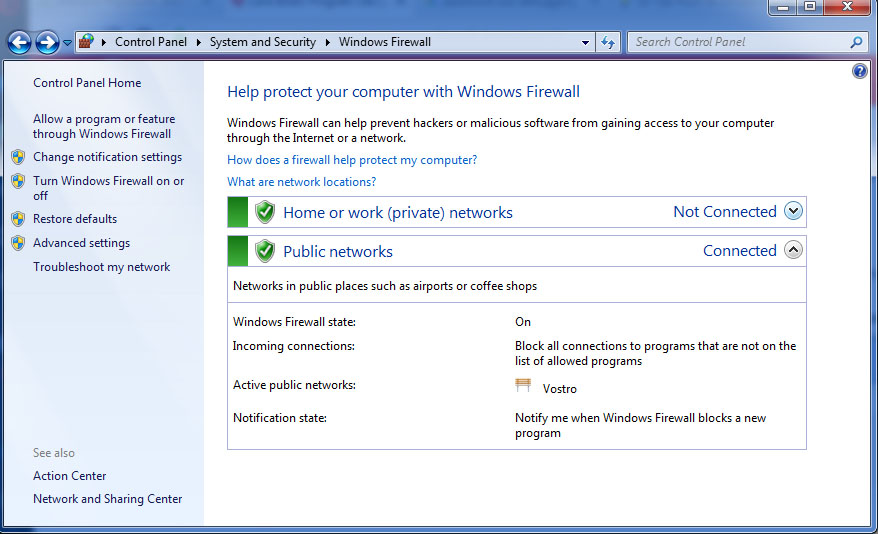Expand the Home or work networks section
This screenshot has height=534, width=878.
point(793,211)
